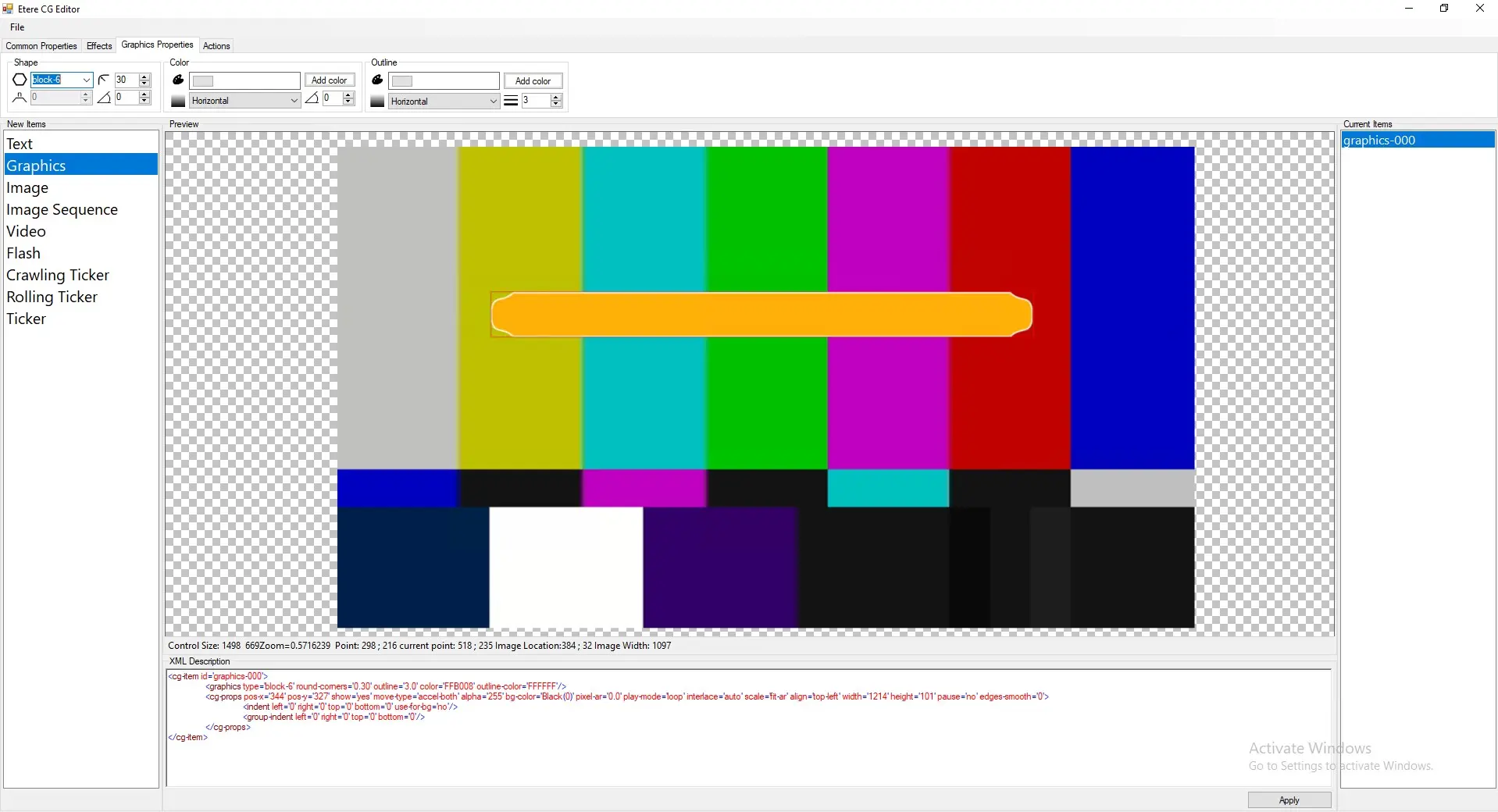Expand the Outline Horizontal gradient dropdown
This screenshot has width=1498, height=812.
coord(493,101)
